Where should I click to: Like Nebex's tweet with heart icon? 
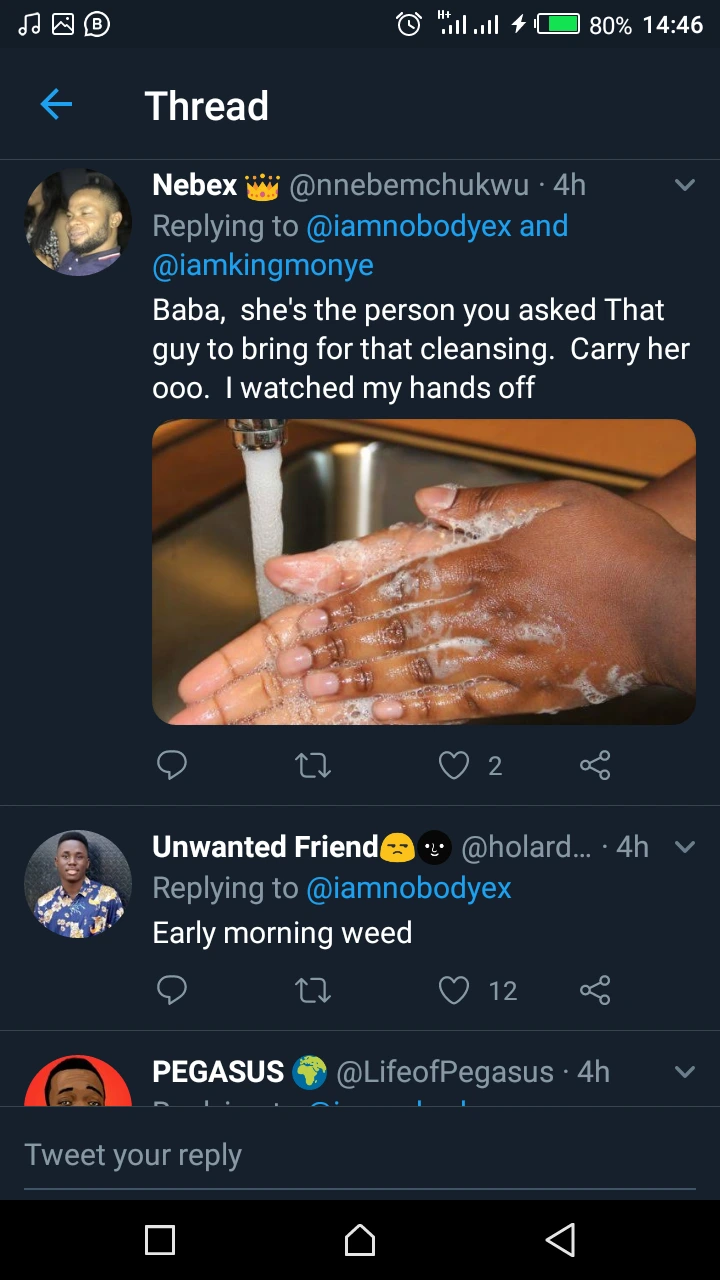click(454, 766)
